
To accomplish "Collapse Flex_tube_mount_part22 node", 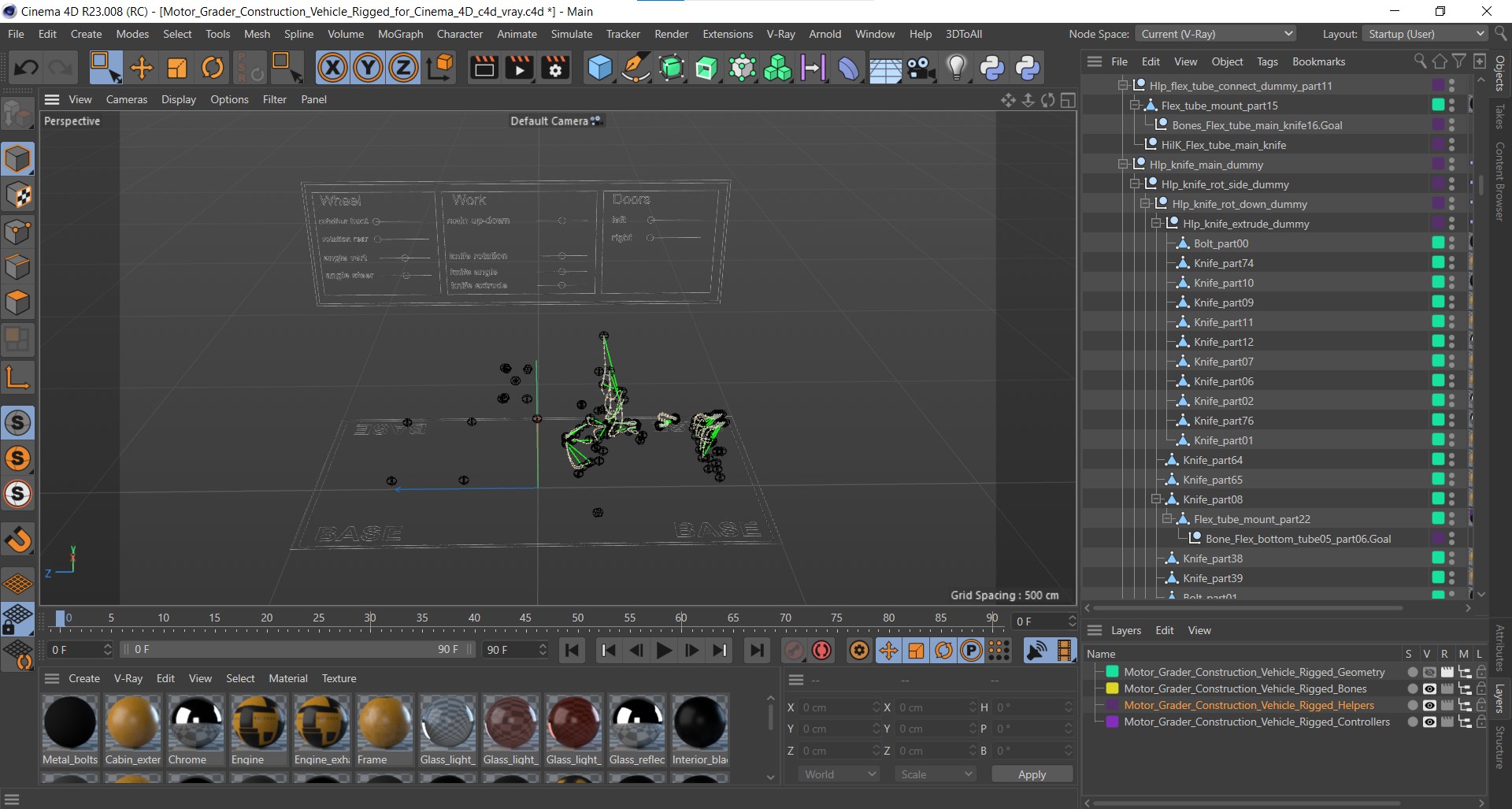I will 1167,519.
